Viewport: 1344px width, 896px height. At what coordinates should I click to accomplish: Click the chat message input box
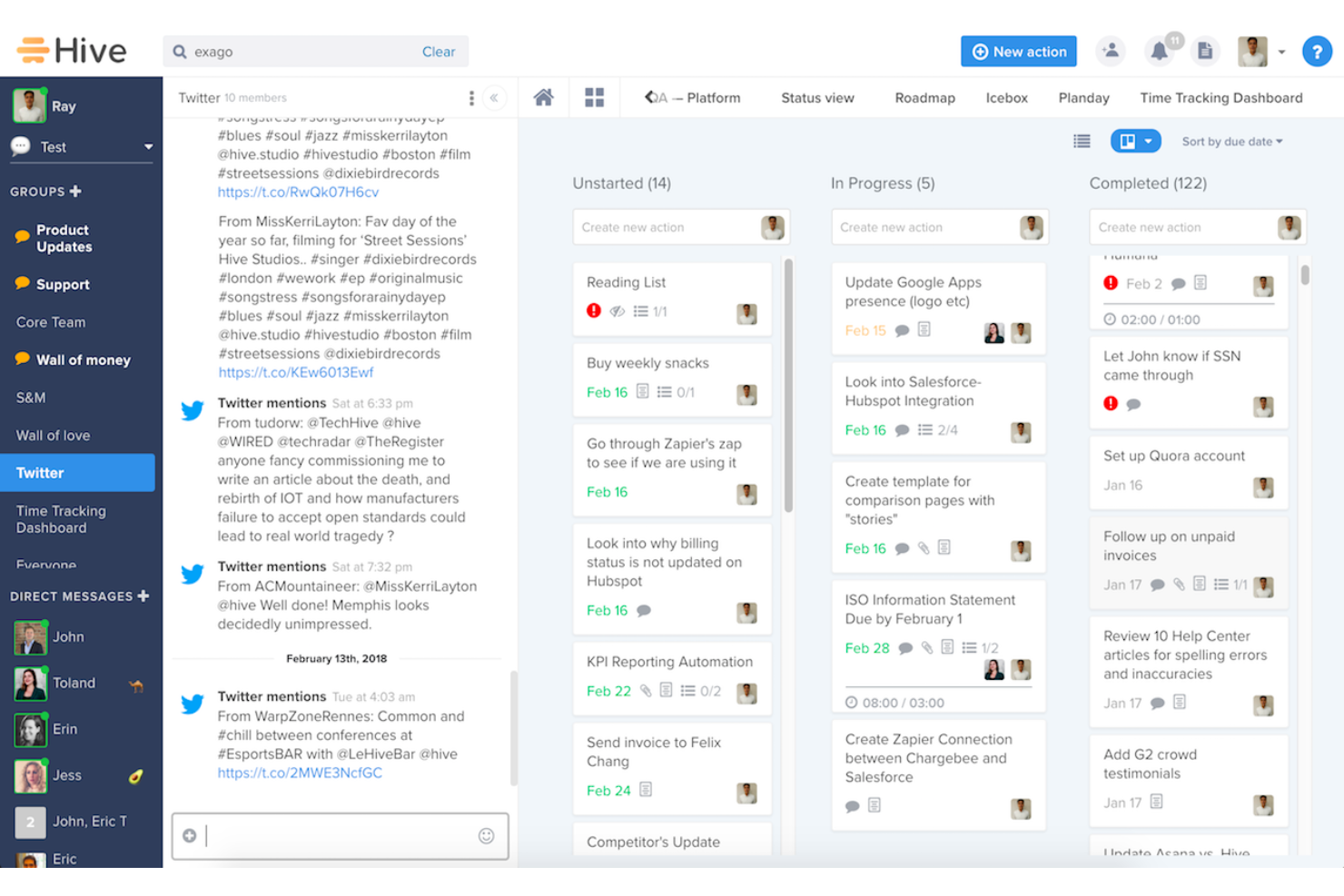click(341, 835)
